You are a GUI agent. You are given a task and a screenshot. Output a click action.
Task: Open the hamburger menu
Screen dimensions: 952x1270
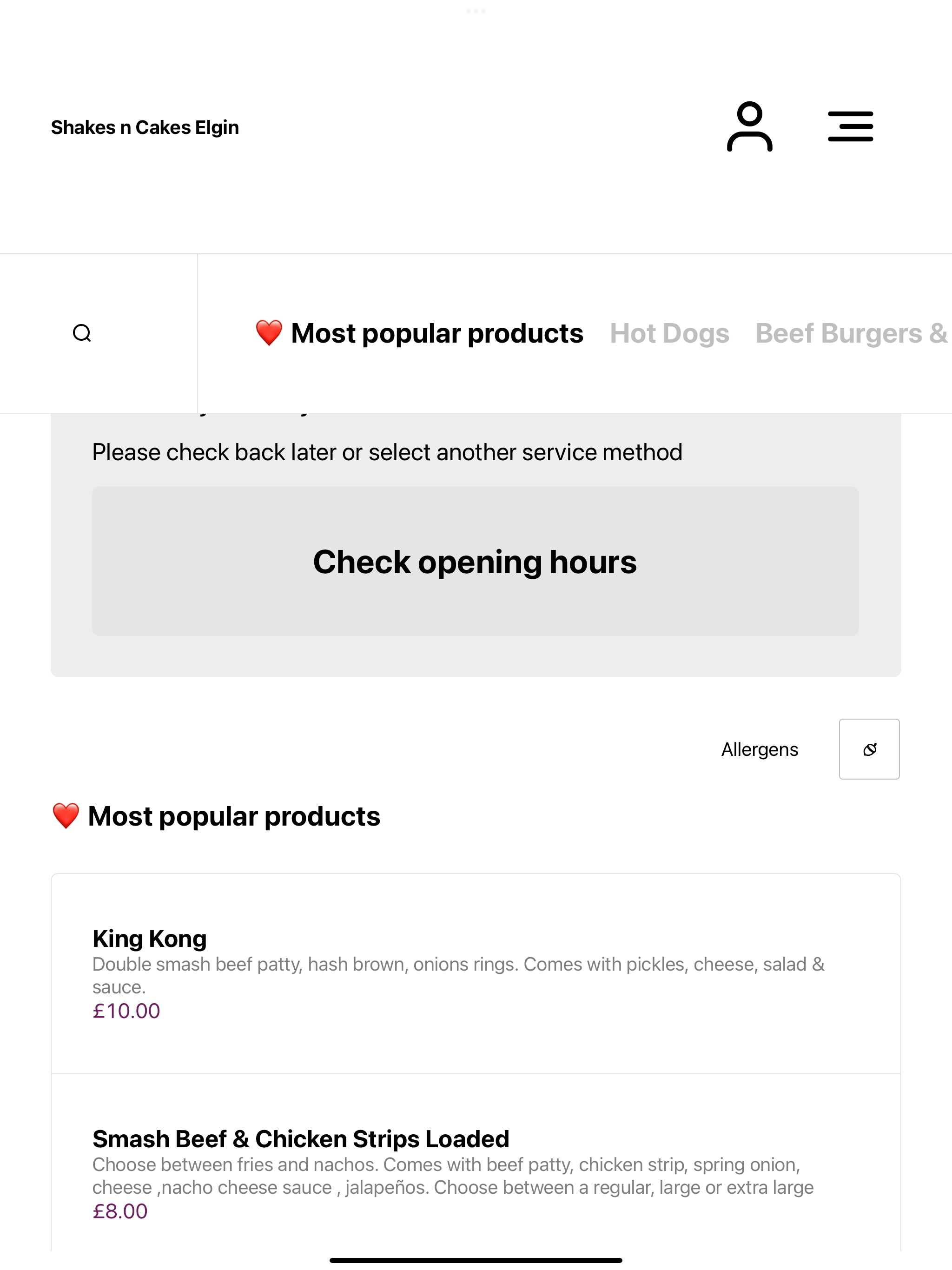click(x=850, y=126)
